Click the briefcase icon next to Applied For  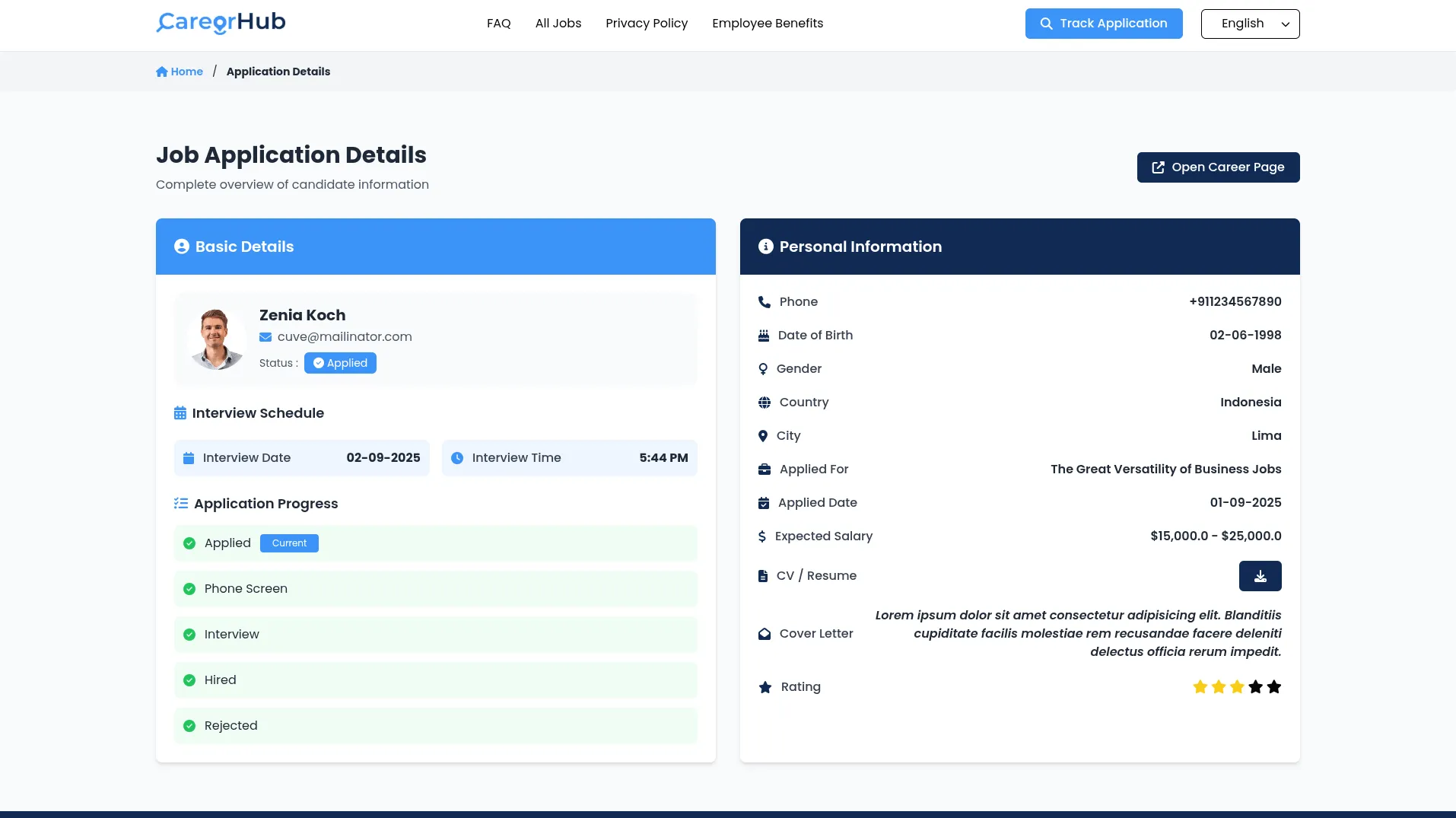click(x=764, y=469)
